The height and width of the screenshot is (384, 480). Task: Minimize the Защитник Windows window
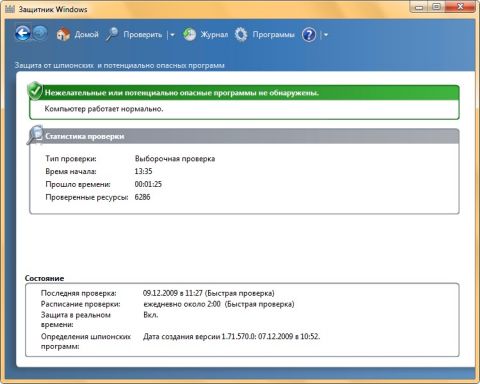[419, 6]
